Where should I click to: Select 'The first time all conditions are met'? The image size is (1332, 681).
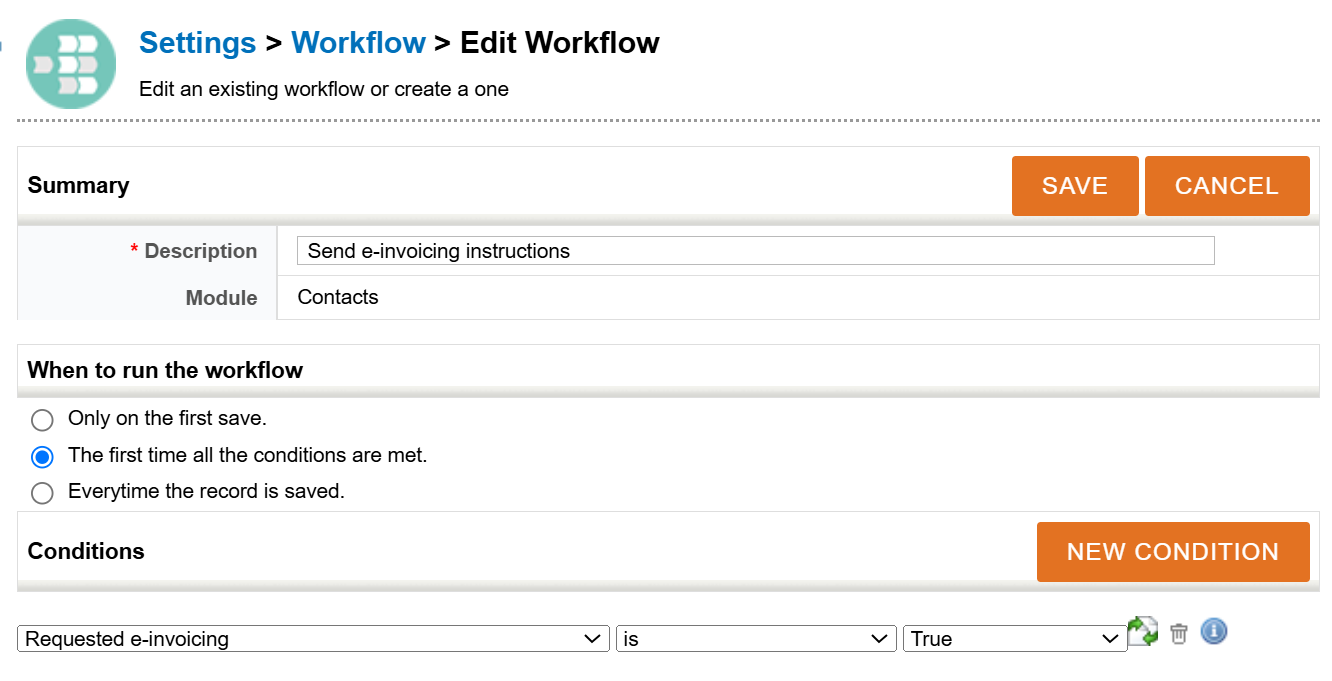[x=42, y=456]
